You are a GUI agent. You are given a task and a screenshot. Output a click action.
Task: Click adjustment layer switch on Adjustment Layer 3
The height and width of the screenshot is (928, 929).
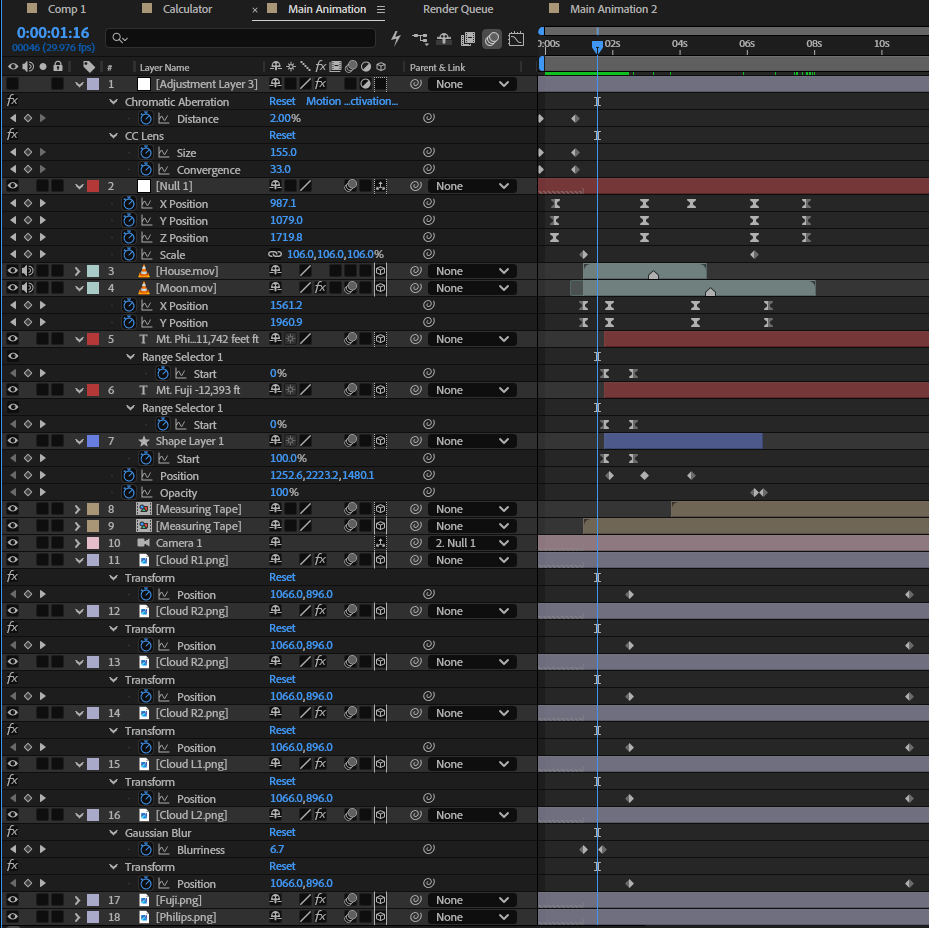click(366, 84)
